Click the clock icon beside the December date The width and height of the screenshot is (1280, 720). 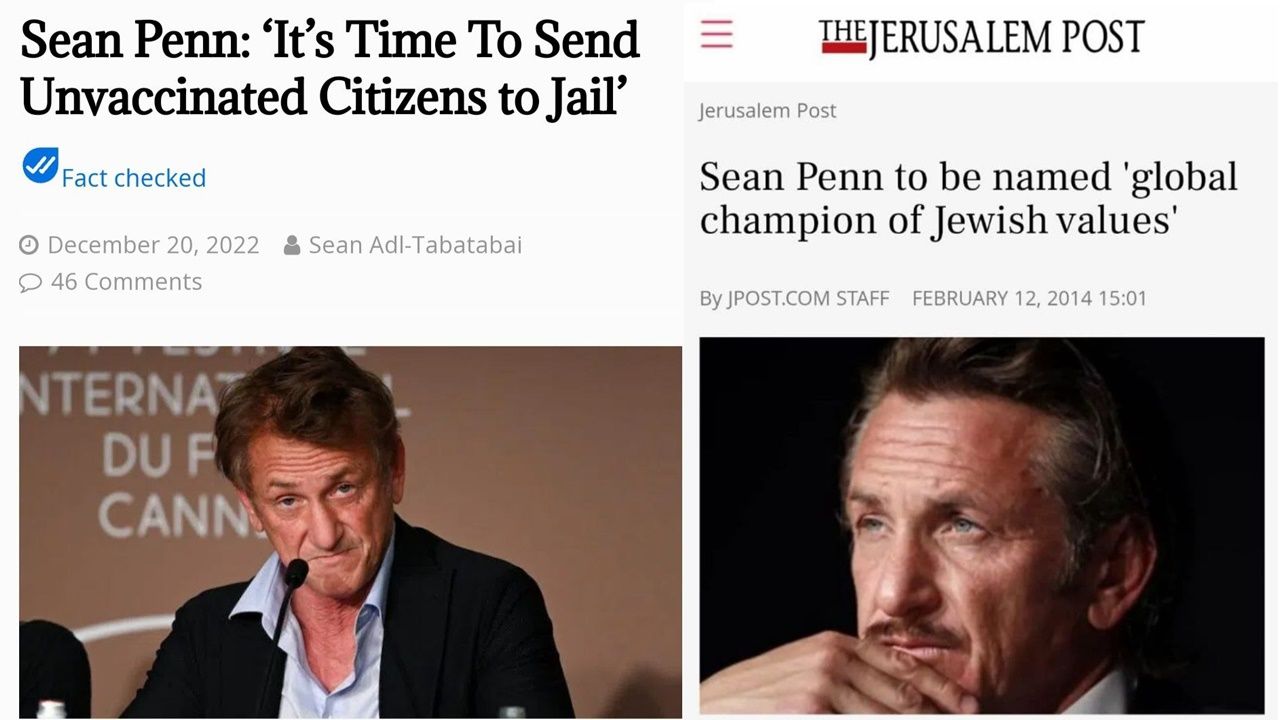tap(29, 245)
